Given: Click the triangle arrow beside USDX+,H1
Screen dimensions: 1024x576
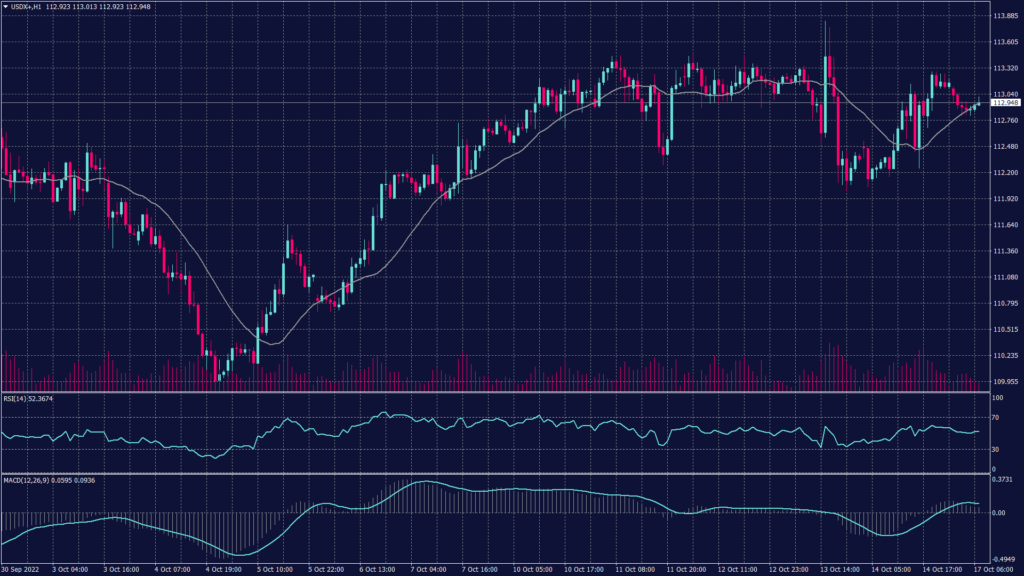Looking at the screenshot, I should pyautogui.click(x=5, y=7).
